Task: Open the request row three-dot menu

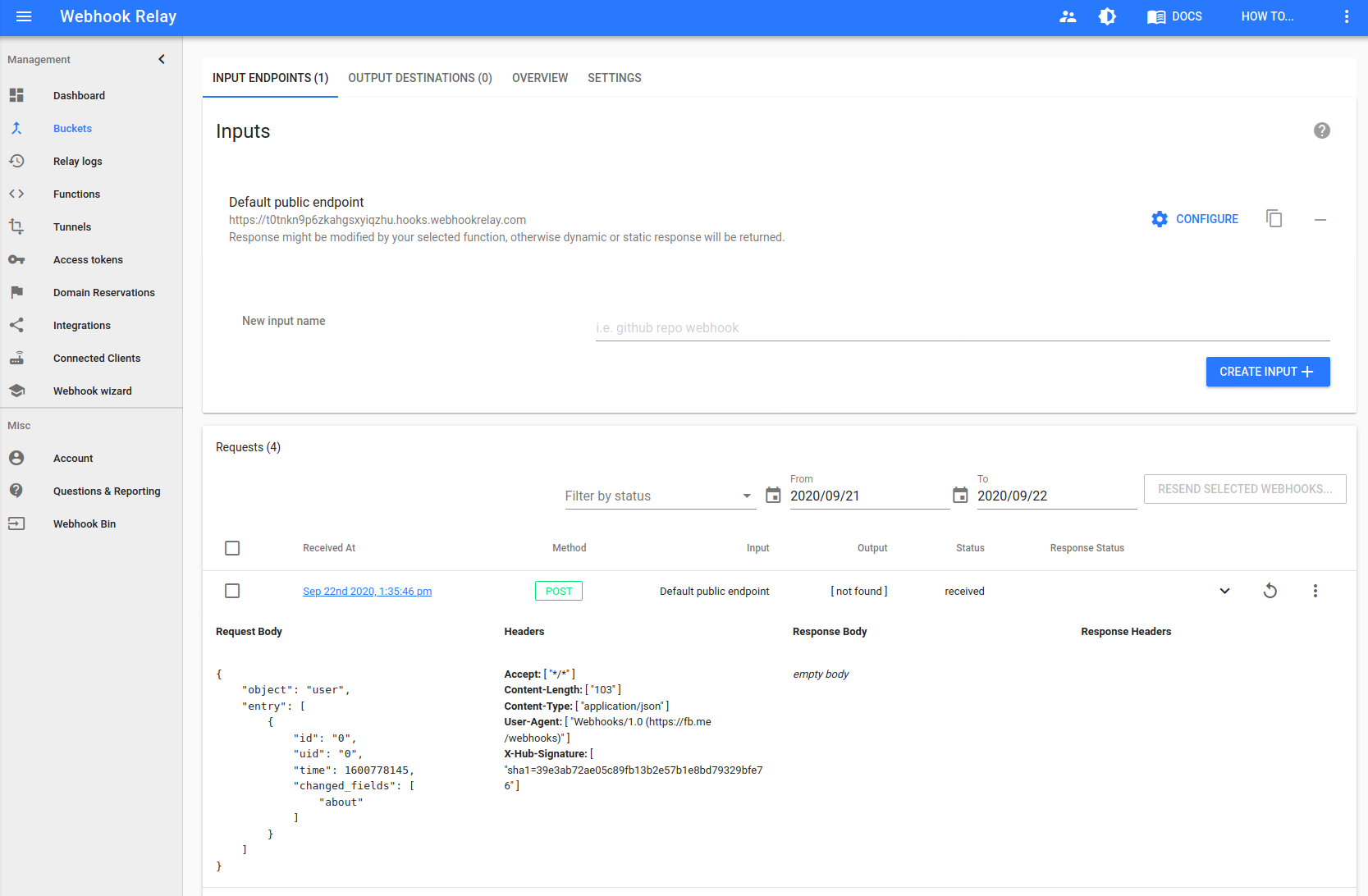Action: click(x=1315, y=591)
